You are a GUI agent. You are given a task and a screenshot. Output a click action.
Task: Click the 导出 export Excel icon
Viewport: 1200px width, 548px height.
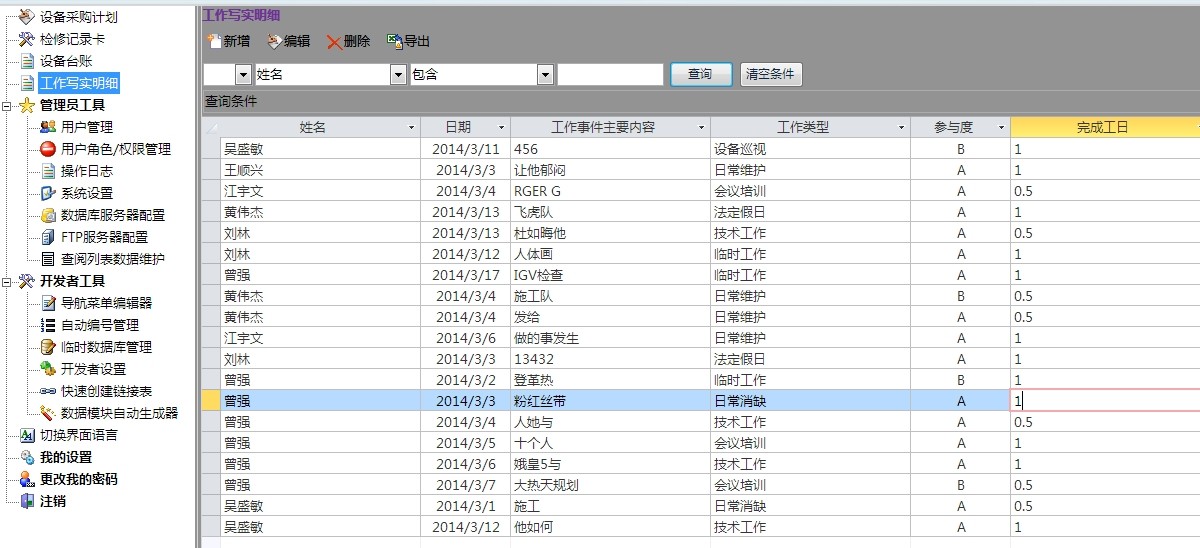click(x=394, y=41)
